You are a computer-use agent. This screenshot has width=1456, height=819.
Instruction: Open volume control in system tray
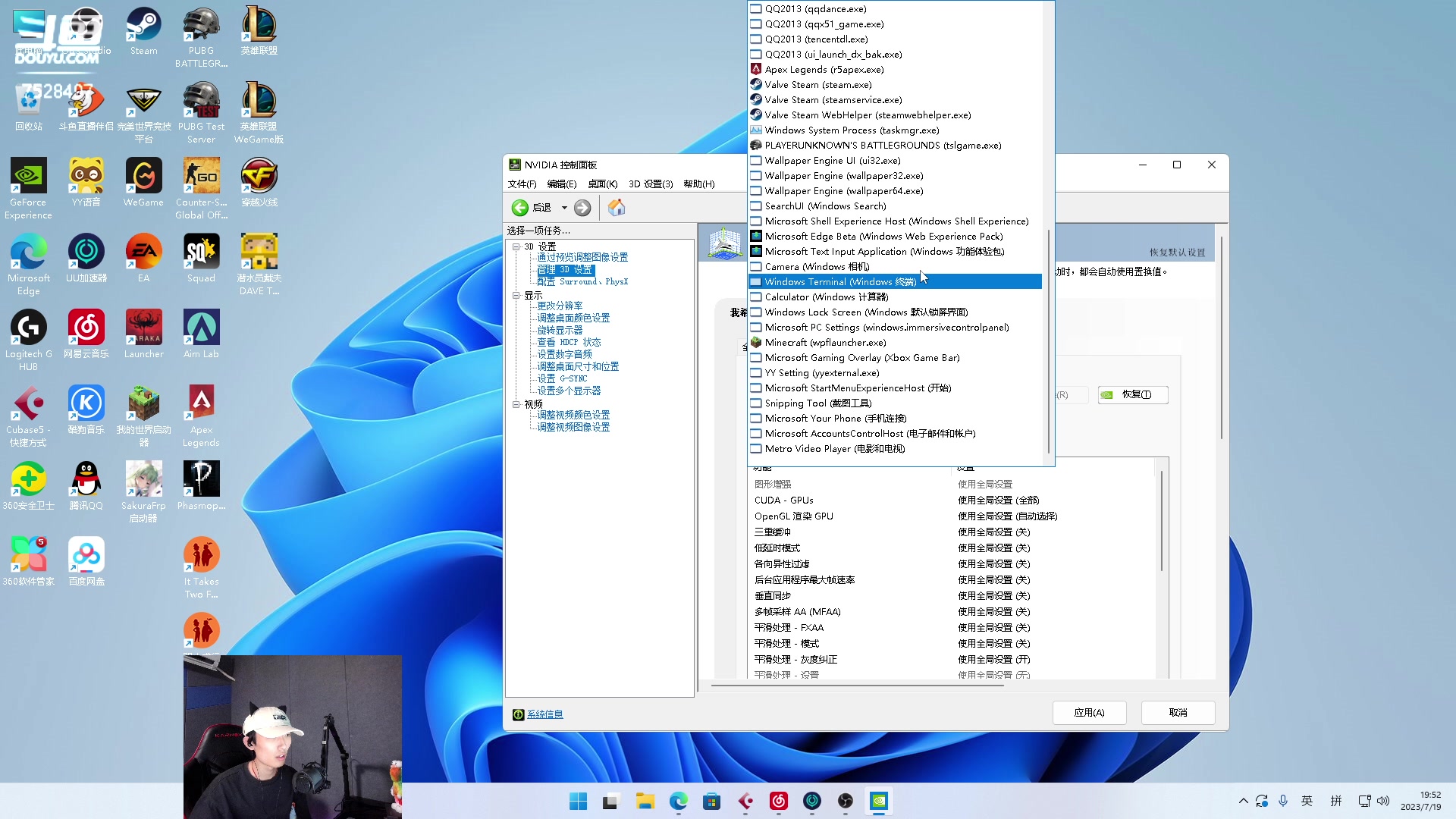coord(1383,801)
